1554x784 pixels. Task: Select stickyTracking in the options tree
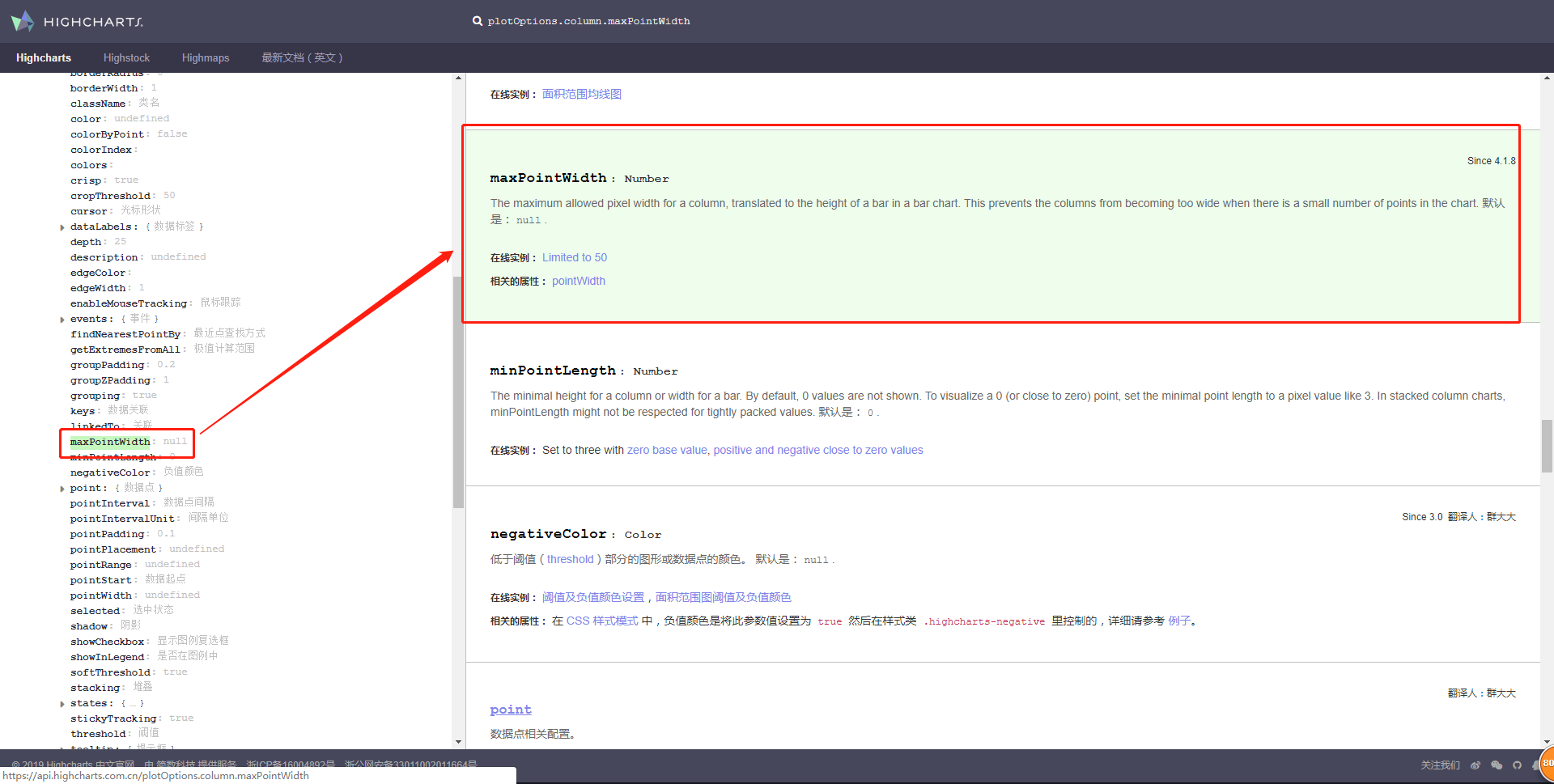113,718
